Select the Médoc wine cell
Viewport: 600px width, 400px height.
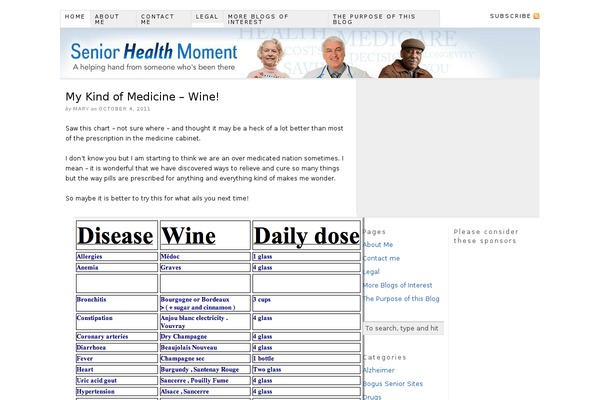(205, 256)
